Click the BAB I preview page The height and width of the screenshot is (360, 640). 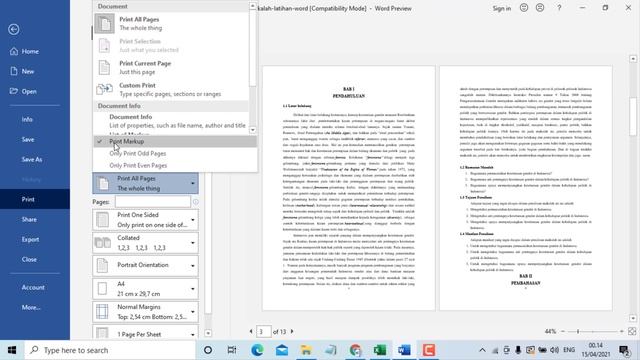point(349,188)
